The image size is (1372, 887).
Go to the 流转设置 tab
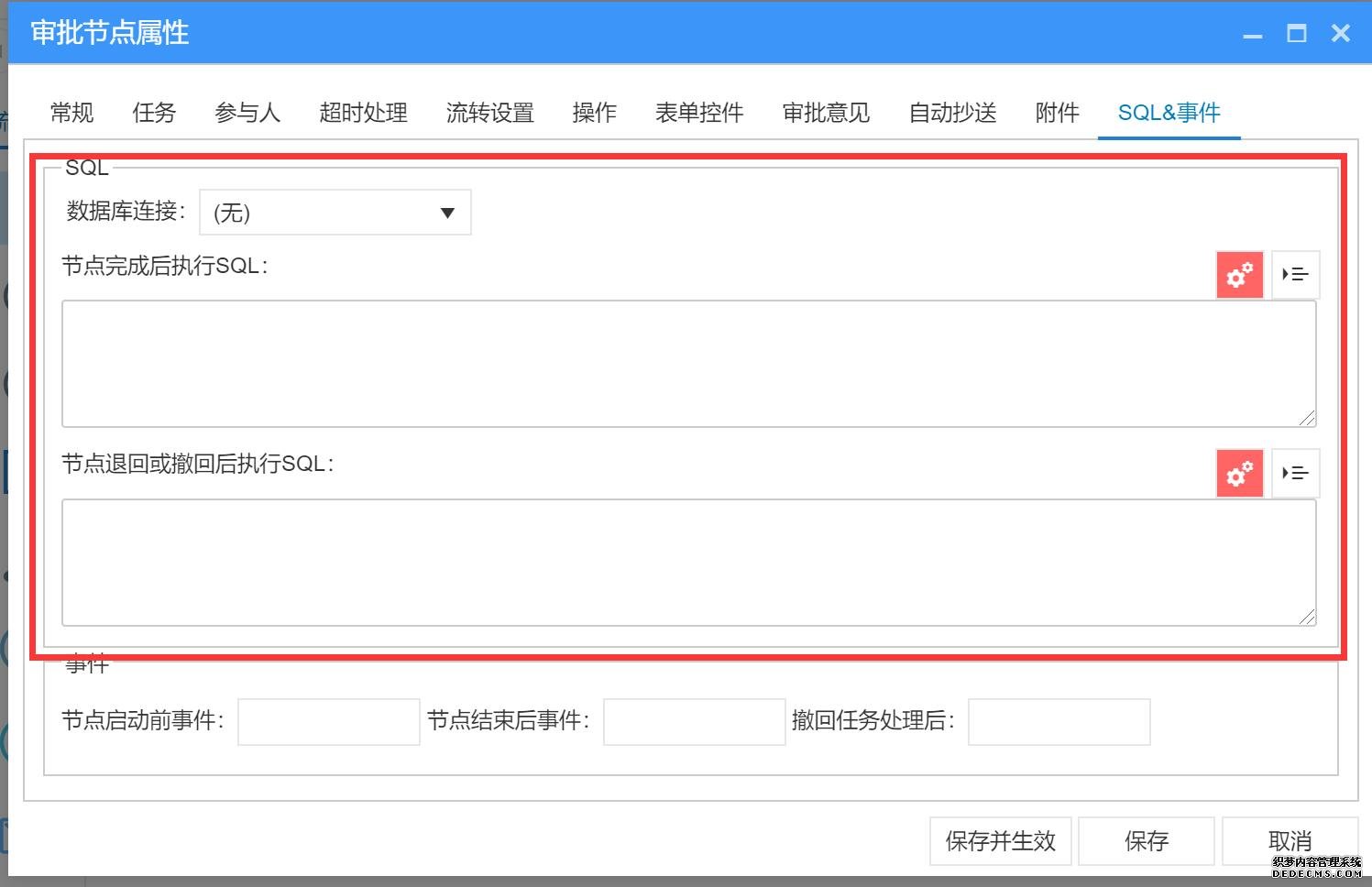click(489, 113)
